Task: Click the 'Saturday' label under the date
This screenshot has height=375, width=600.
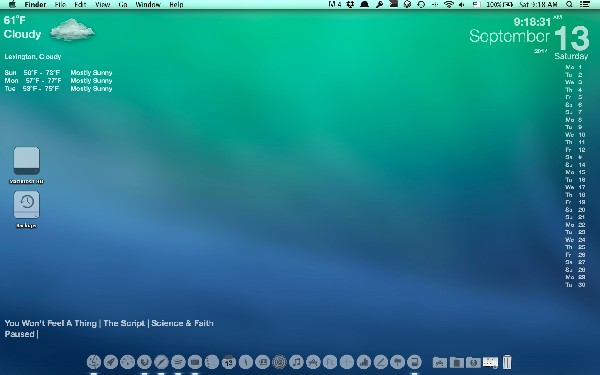Action: coord(571,56)
